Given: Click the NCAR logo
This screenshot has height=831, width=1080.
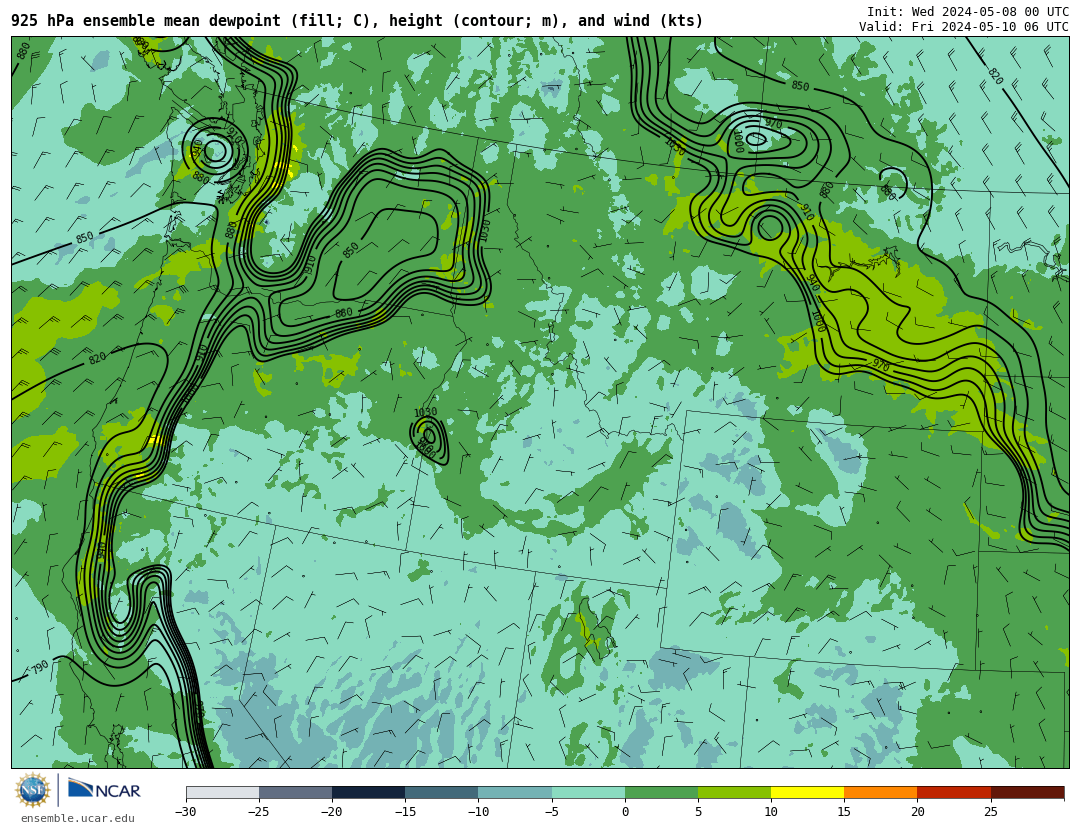Looking at the screenshot, I should [104, 790].
